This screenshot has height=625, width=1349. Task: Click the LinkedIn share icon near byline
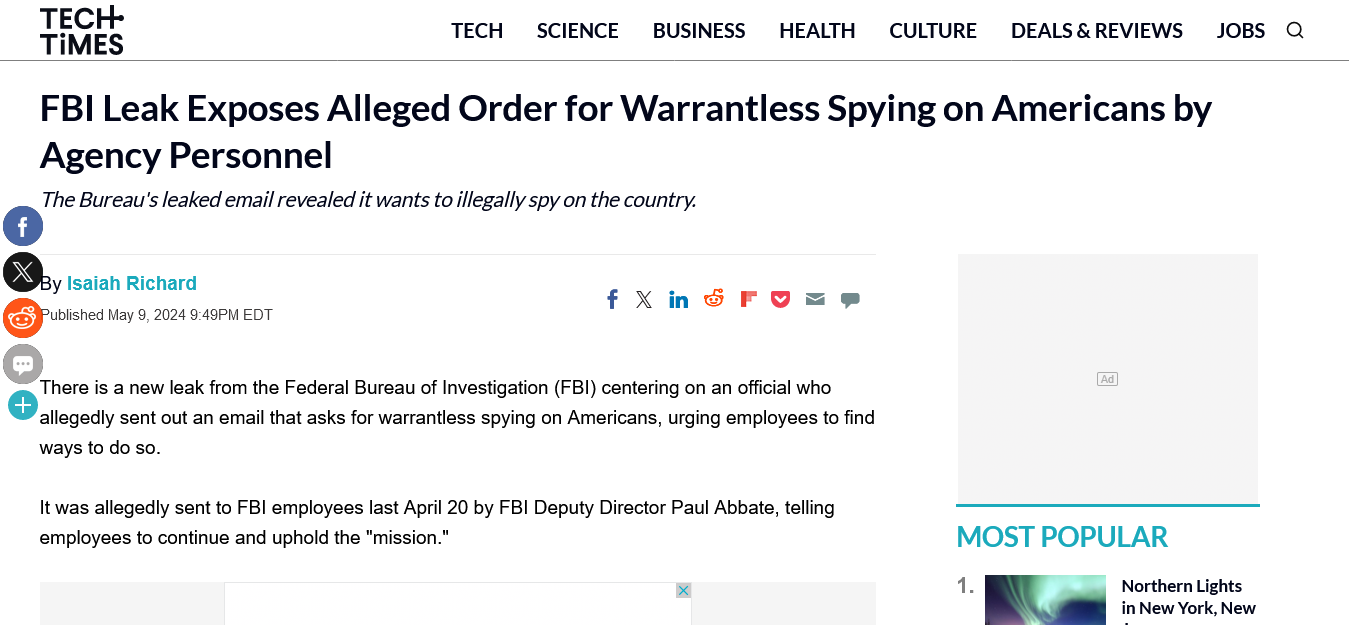[679, 299]
